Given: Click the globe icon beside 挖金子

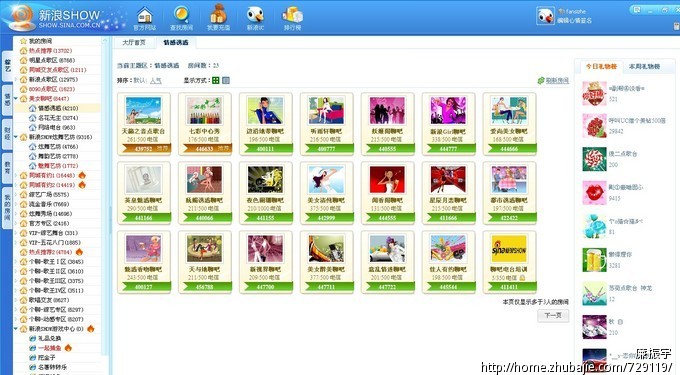Looking at the screenshot, I should click(33, 357).
